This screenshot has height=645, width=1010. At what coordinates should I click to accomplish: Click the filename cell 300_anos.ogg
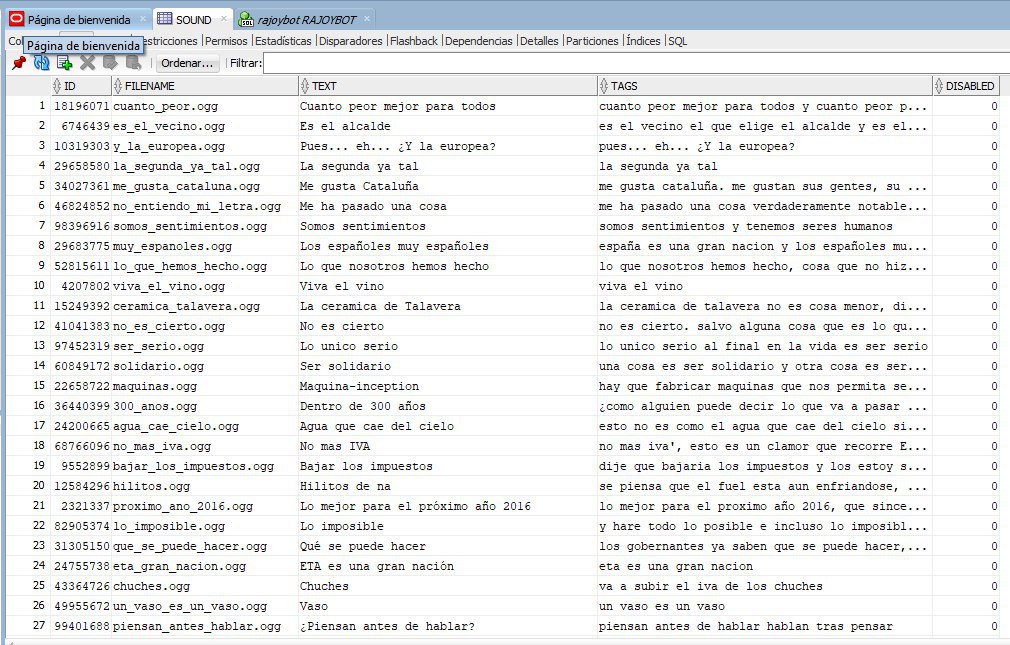pos(205,406)
